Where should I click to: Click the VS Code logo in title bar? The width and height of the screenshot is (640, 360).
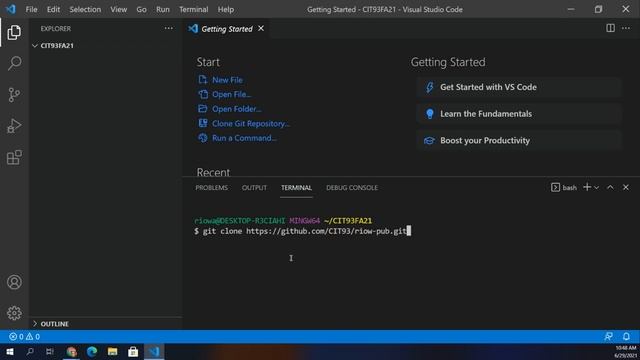11,9
